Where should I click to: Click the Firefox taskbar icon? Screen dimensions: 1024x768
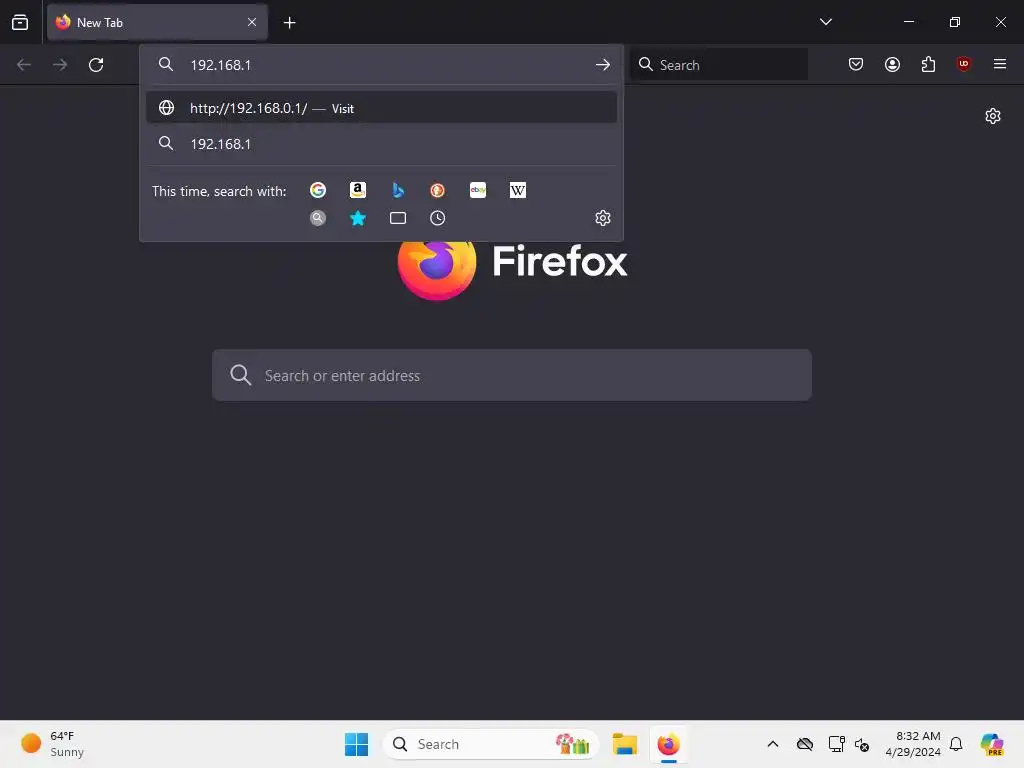669,744
